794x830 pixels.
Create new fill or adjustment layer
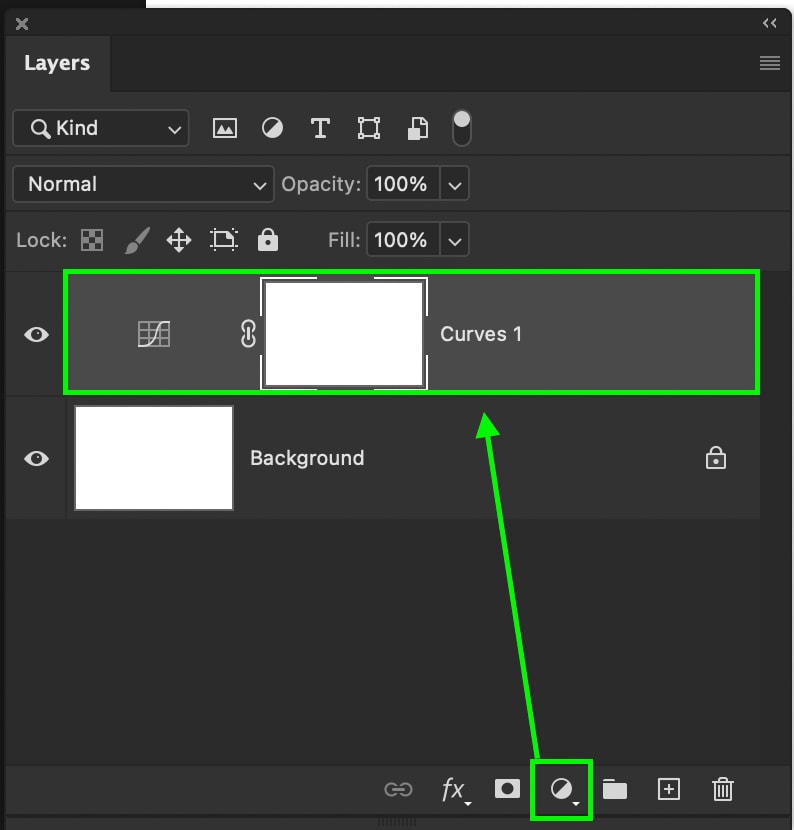coord(563,790)
